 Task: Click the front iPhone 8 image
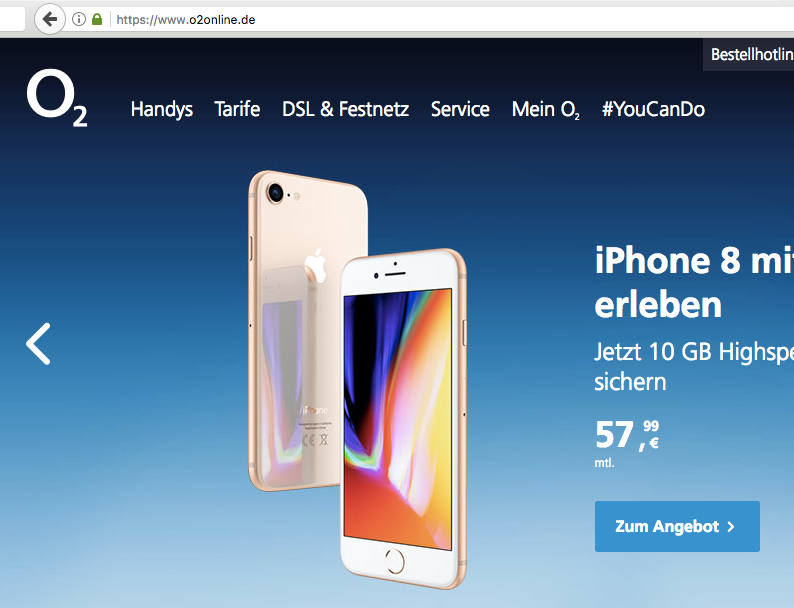(x=403, y=419)
